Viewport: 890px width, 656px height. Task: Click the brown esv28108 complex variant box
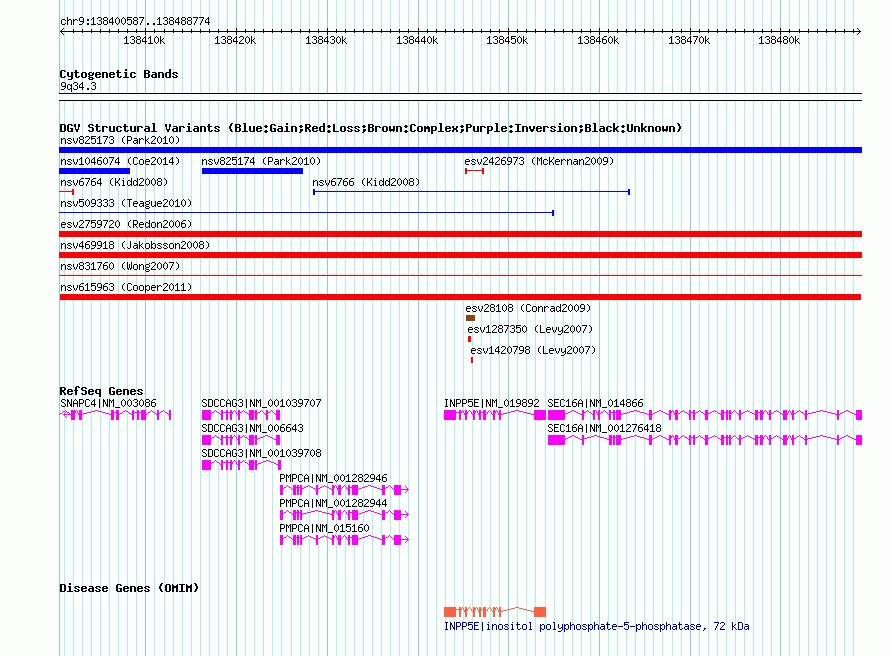470,318
